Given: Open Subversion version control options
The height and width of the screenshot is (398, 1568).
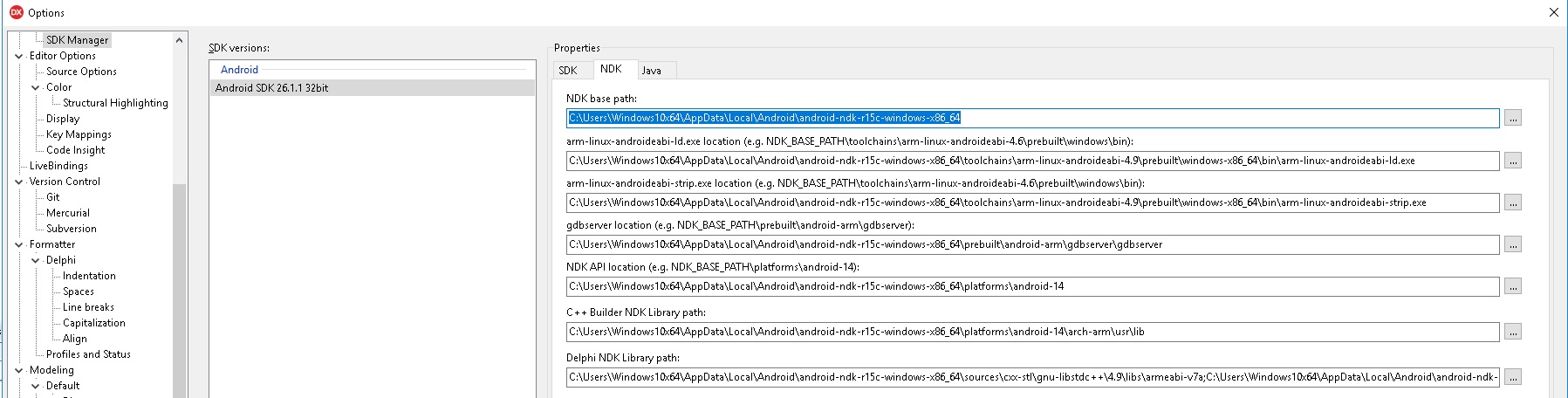Looking at the screenshot, I should (x=72, y=229).
